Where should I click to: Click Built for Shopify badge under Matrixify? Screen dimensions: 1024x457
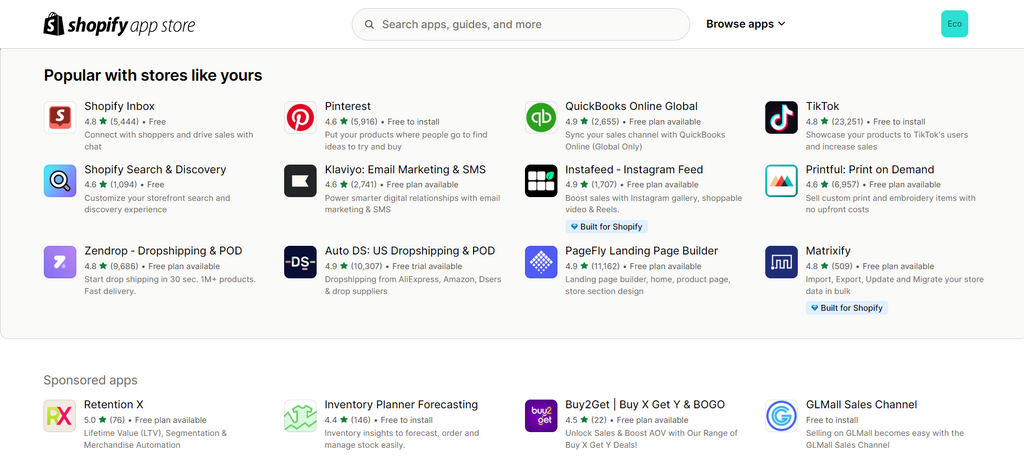[x=846, y=308]
